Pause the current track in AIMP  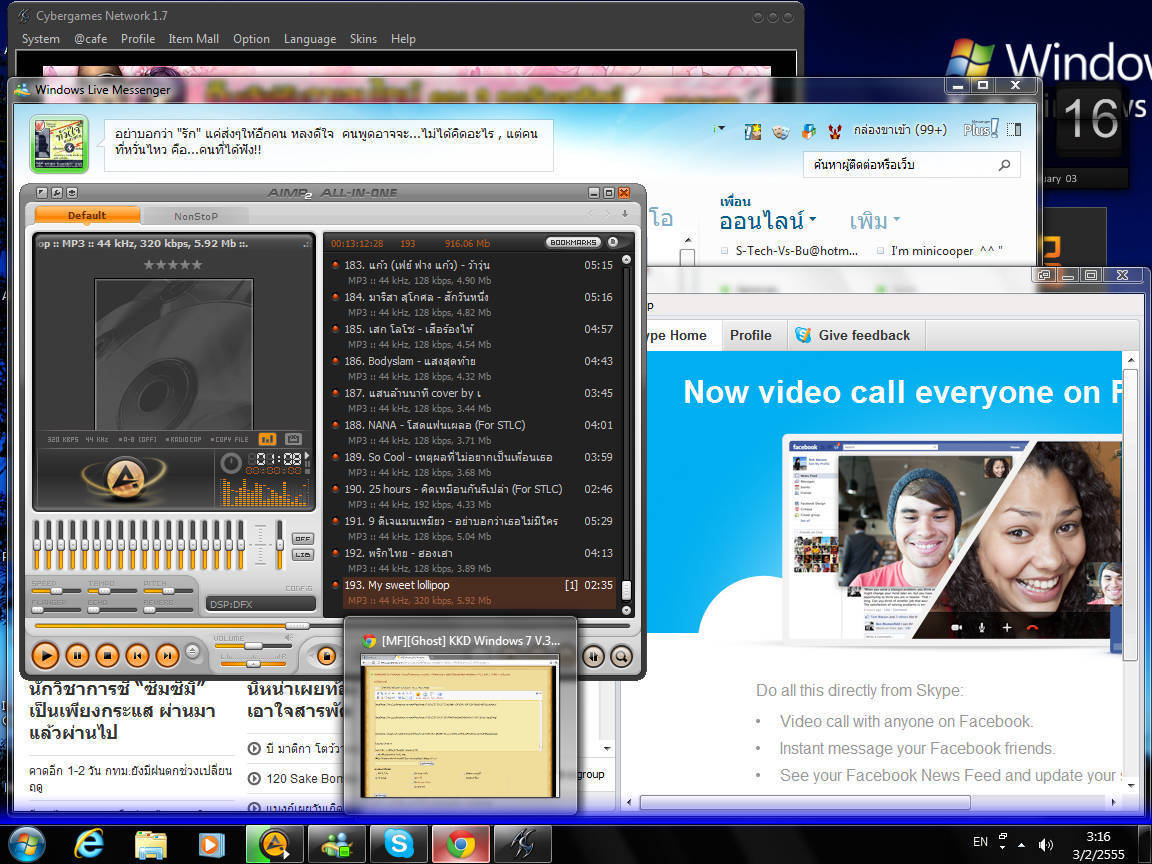76,655
